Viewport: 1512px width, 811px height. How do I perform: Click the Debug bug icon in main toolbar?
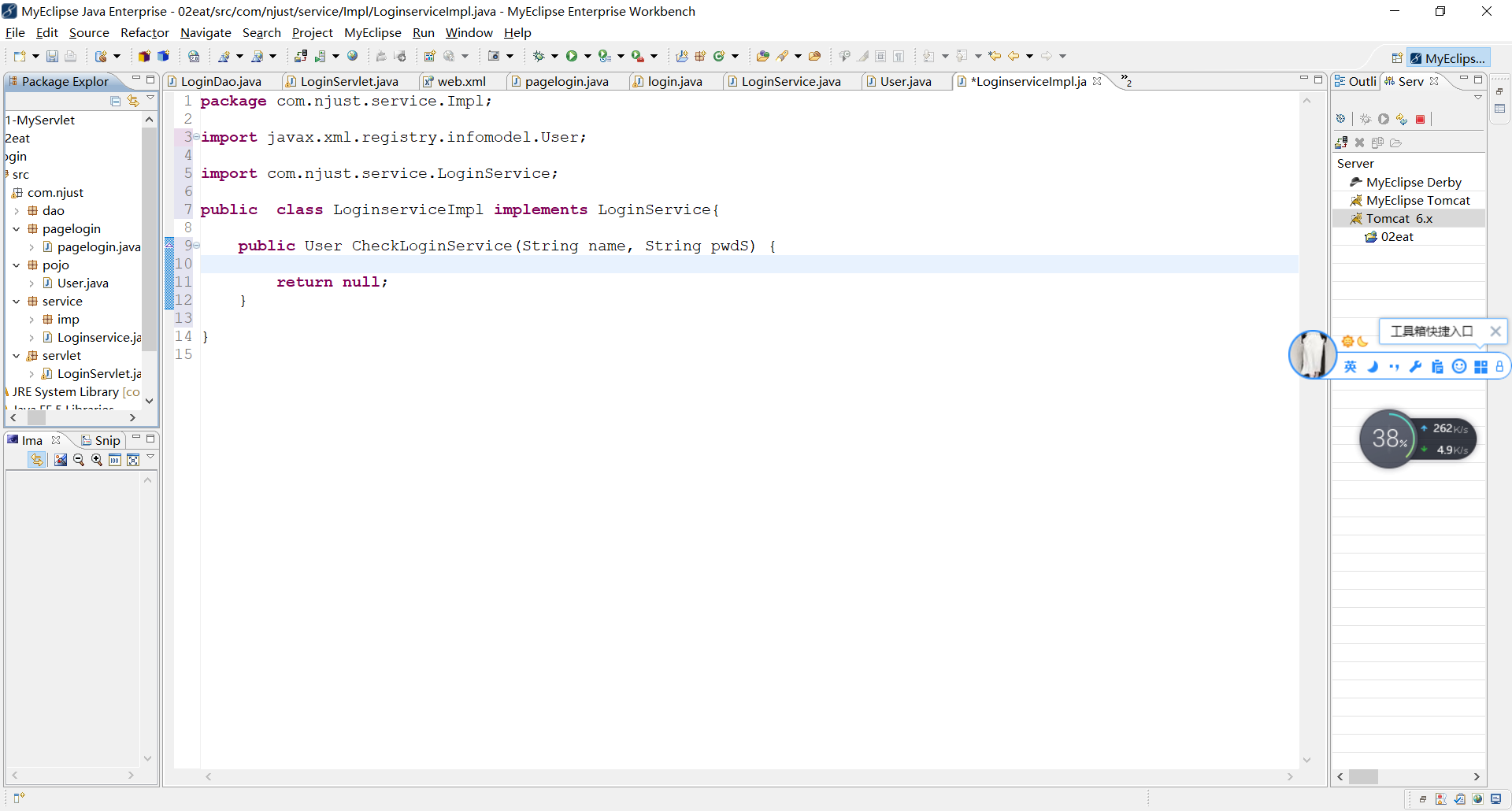click(539, 56)
